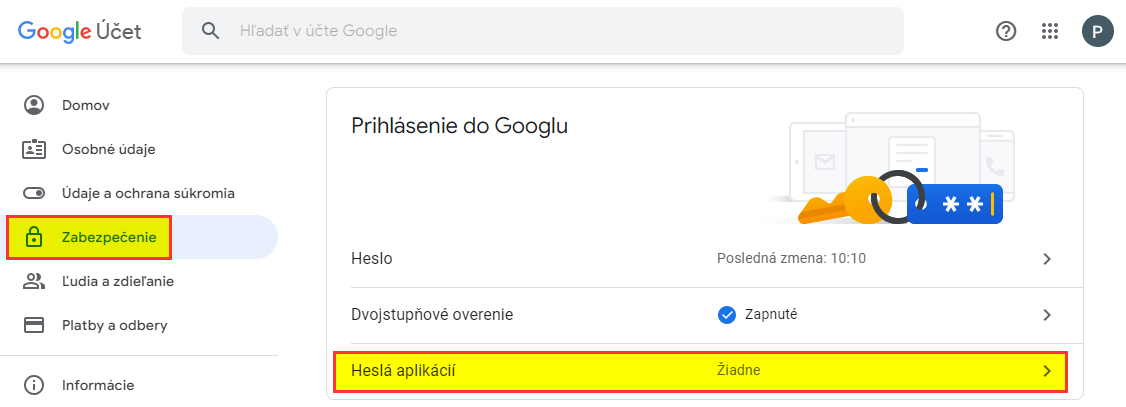1126x407 pixels.
Task: Click the Domov person icon
Action: pyautogui.click(x=34, y=105)
